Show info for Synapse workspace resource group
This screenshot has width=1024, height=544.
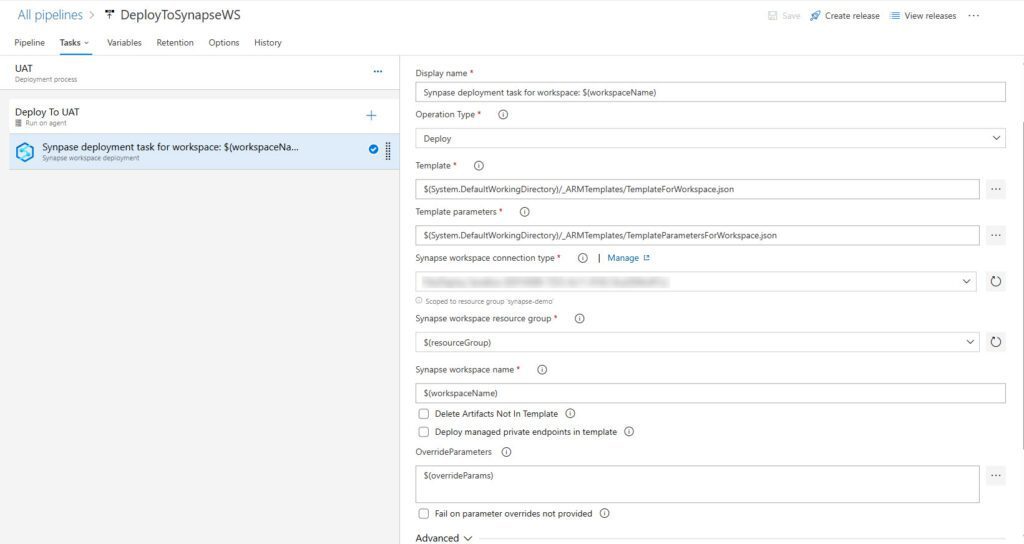[x=579, y=319]
